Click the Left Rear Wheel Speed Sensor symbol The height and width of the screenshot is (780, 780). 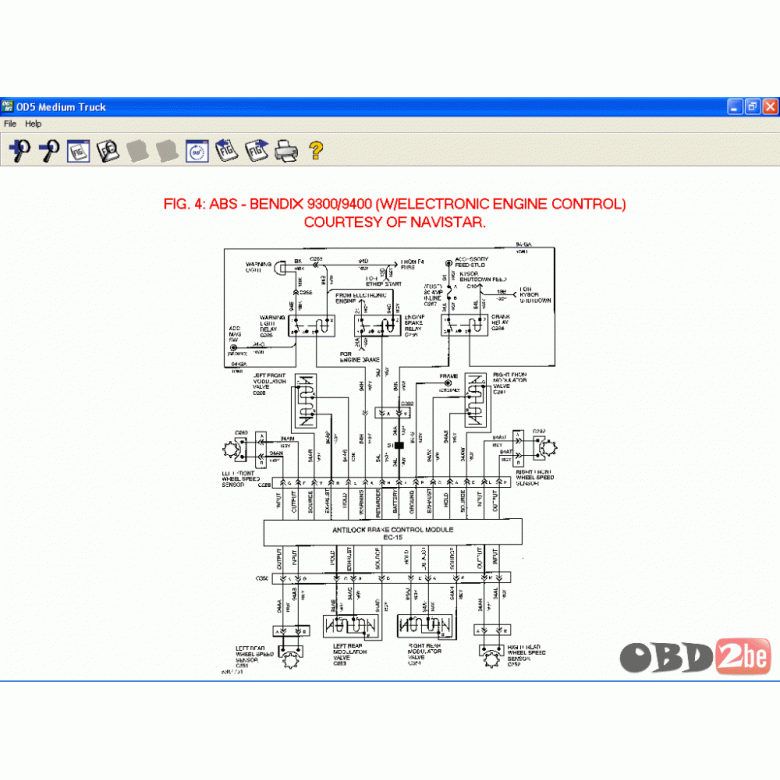coord(290,657)
